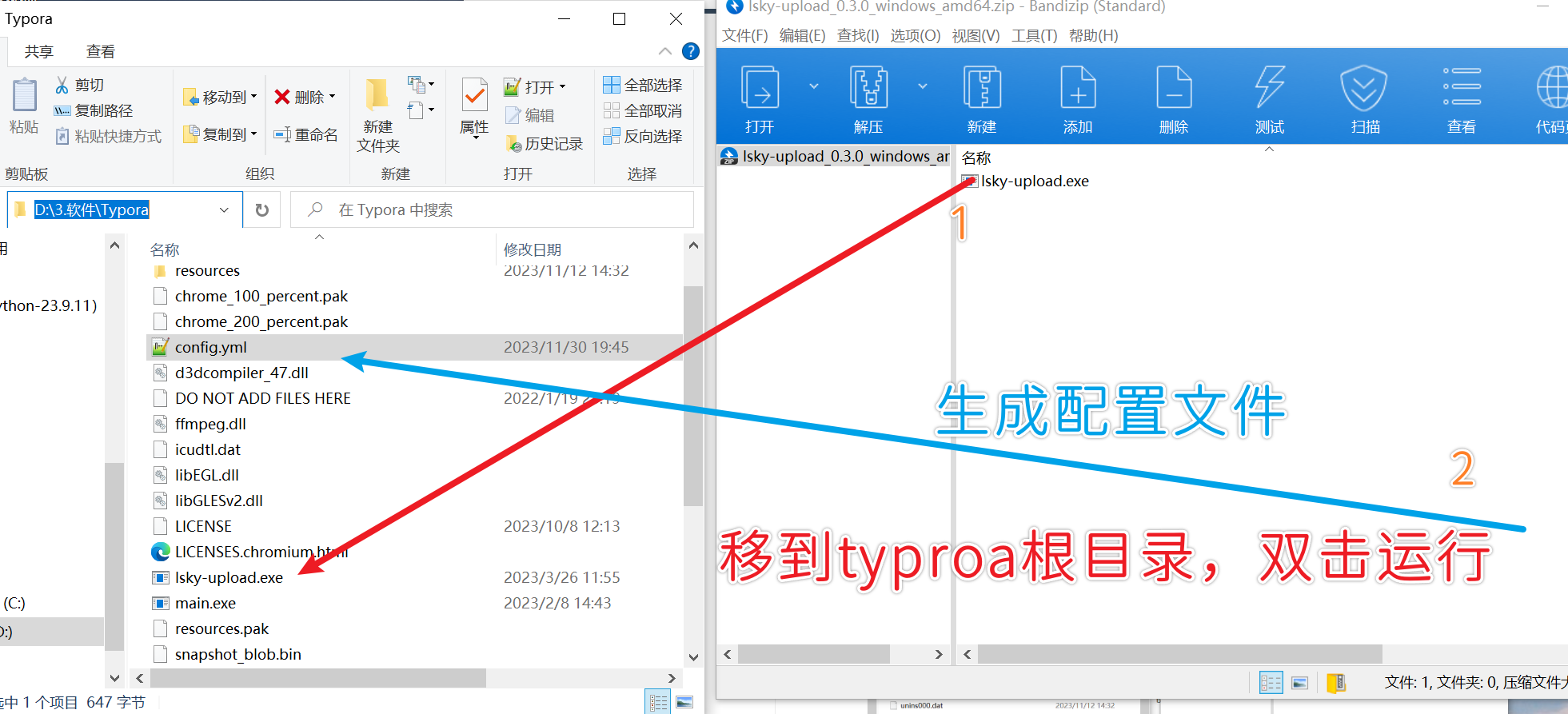Click the 重命名 (Rename) button
This screenshot has height=714, width=1568.
306,135
